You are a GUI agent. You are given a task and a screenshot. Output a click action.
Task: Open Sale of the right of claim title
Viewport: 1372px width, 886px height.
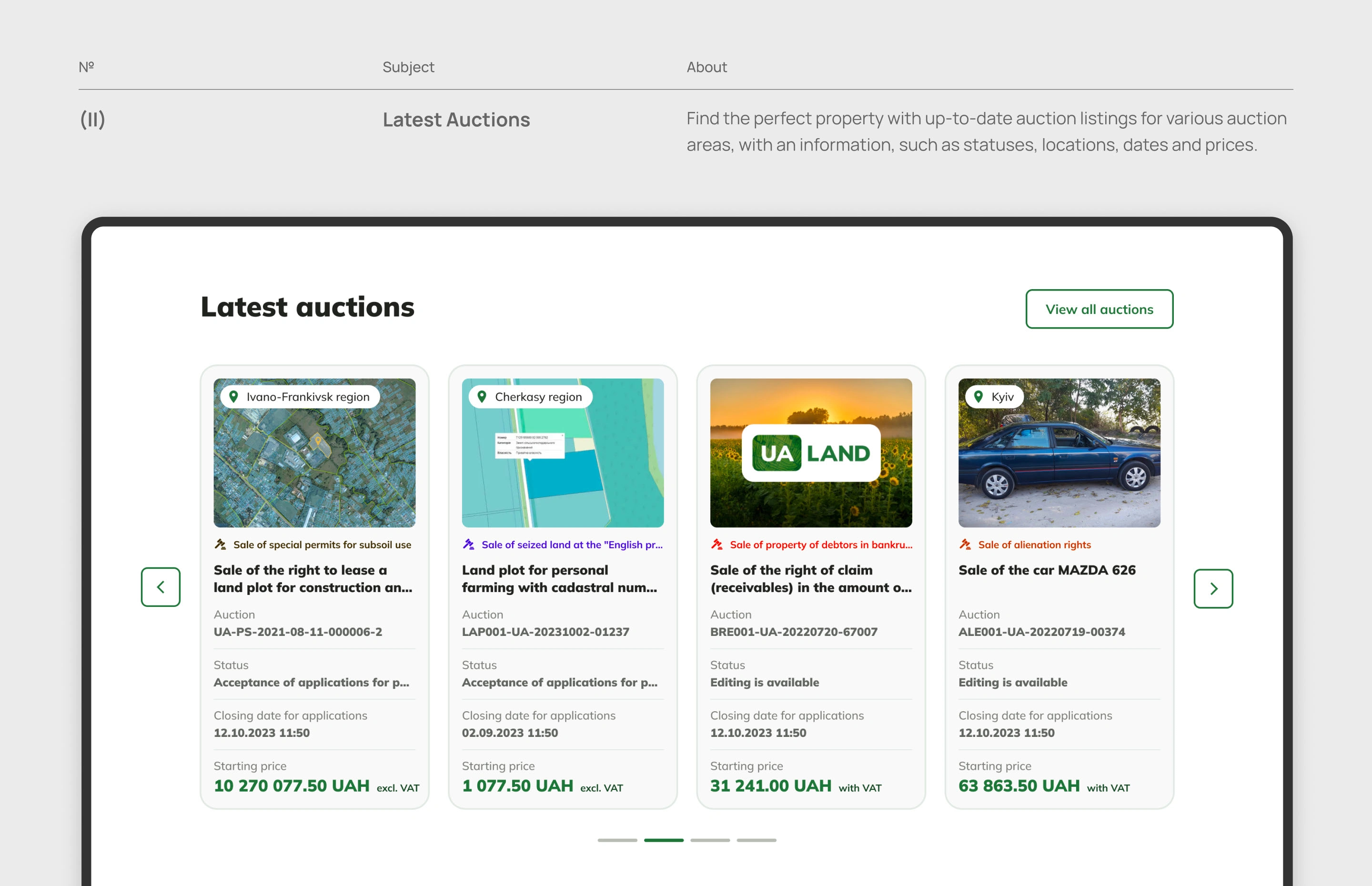point(810,578)
